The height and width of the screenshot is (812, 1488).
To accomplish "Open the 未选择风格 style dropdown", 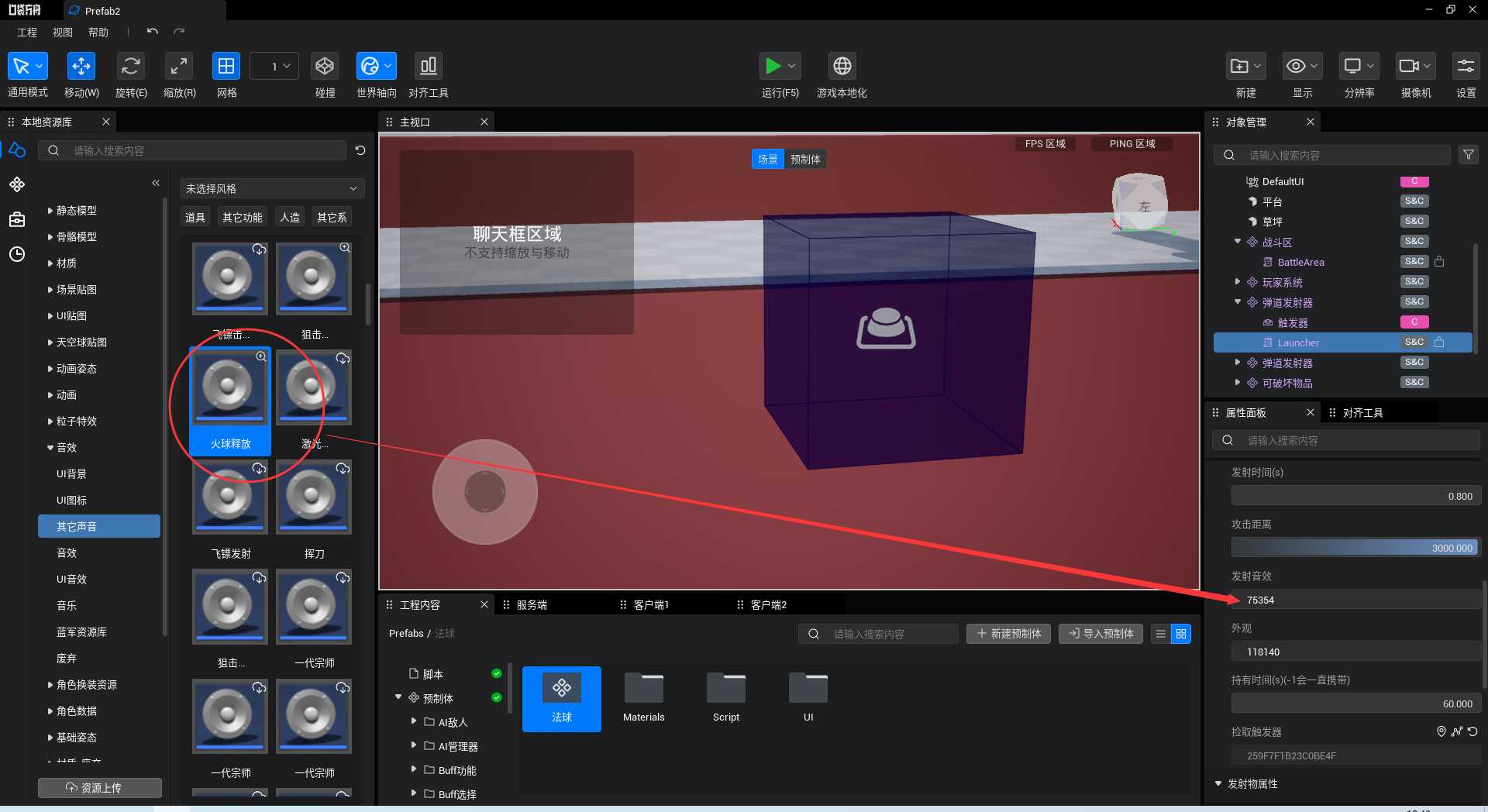I will (x=272, y=188).
